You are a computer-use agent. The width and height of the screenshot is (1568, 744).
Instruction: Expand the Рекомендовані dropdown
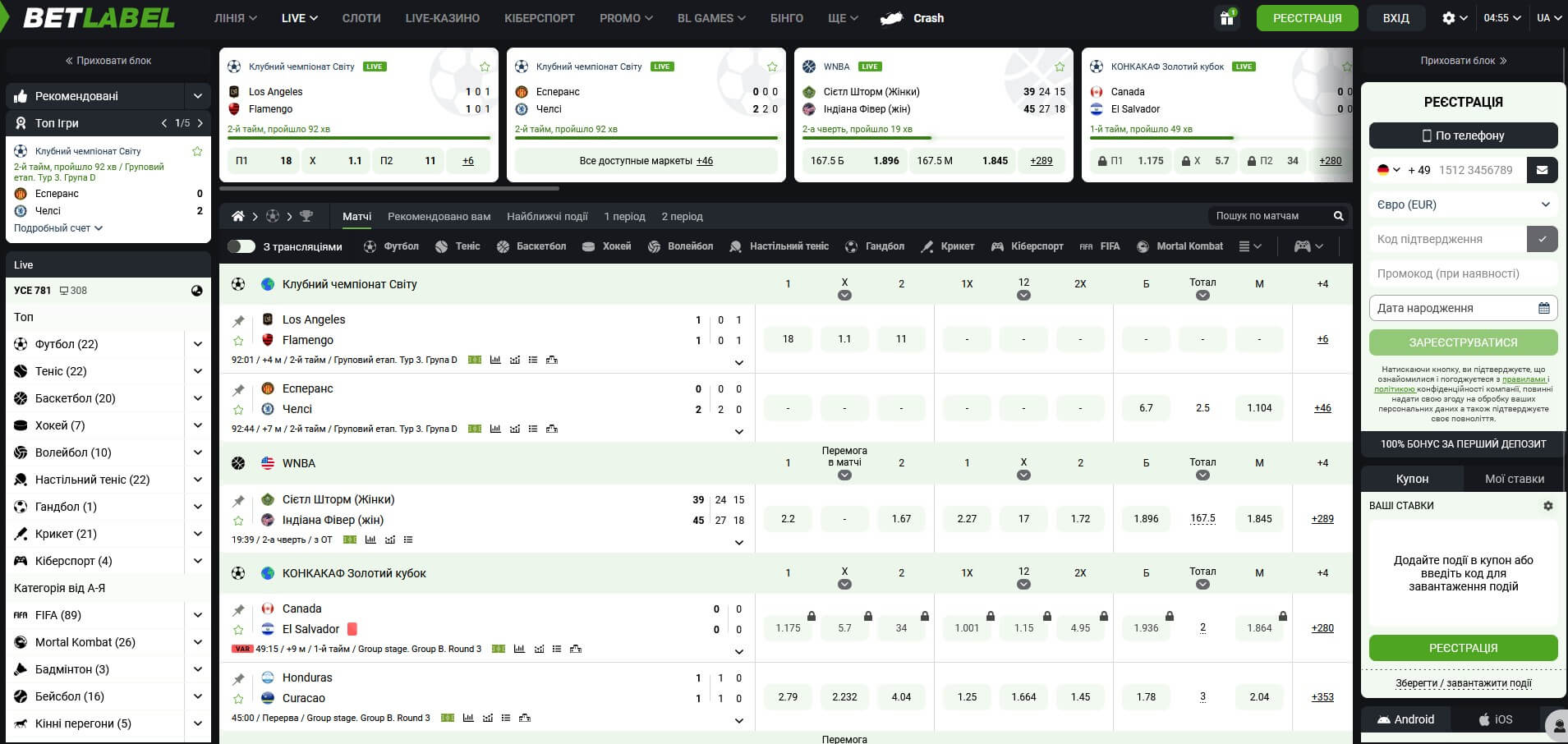pos(197,96)
